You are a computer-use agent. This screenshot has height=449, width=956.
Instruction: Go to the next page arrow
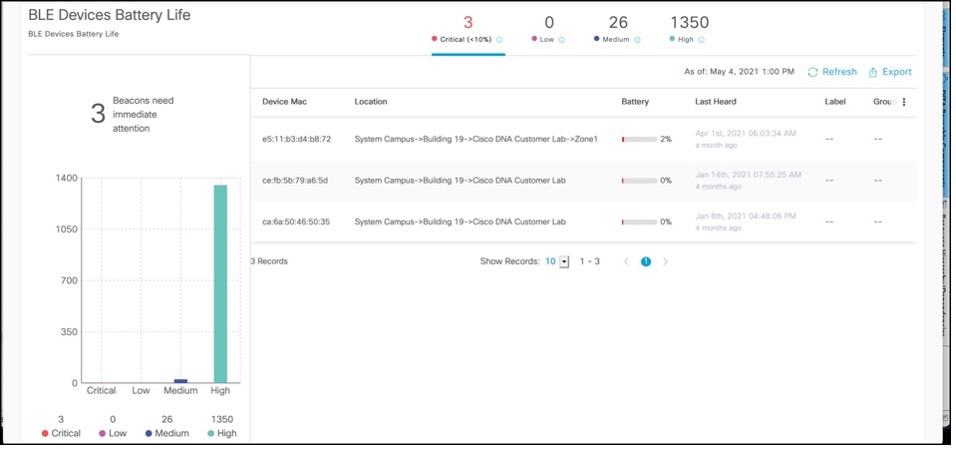click(666, 262)
